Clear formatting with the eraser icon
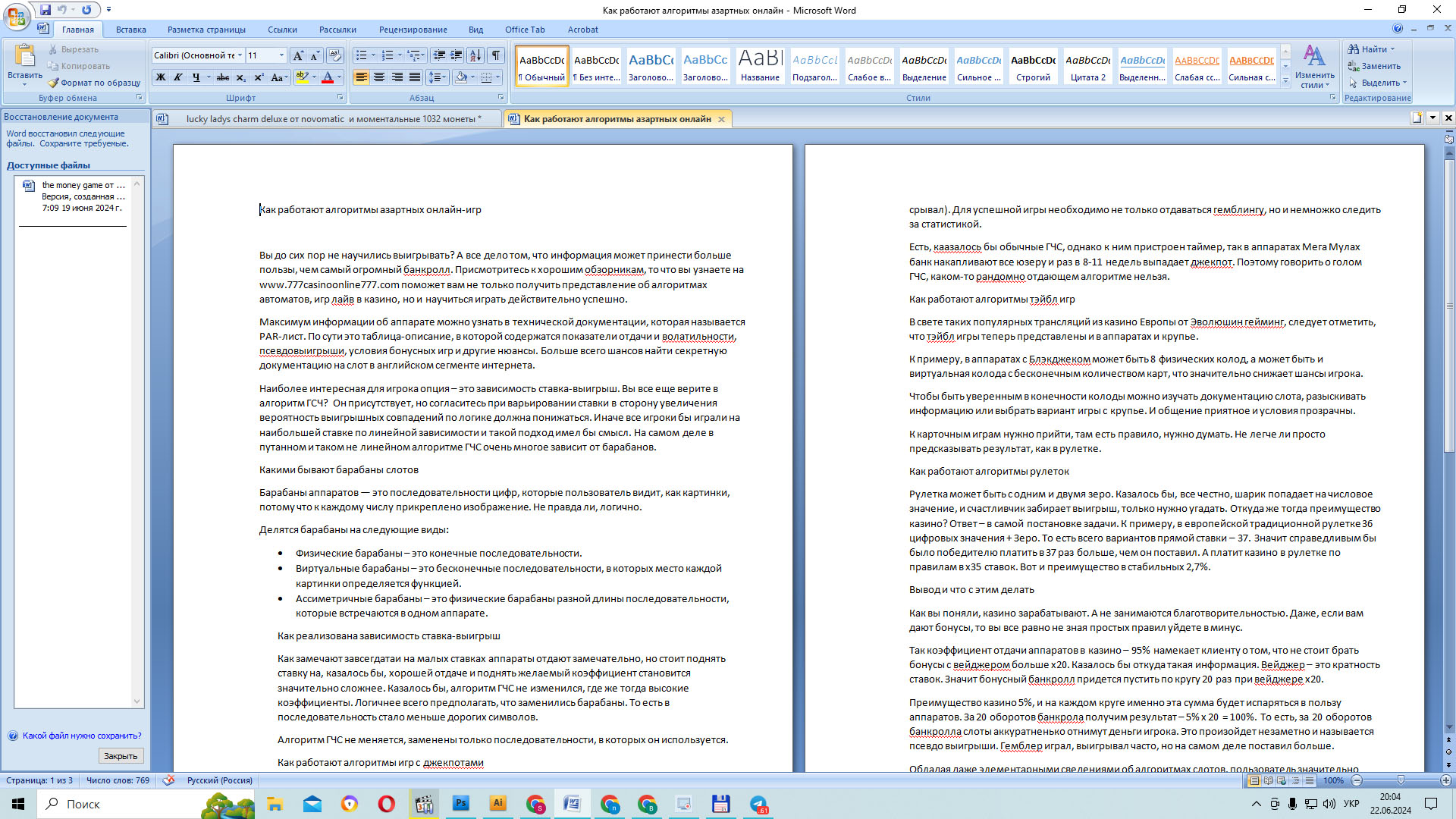Image resolution: width=1456 pixels, height=819 pixels. pos(334,55)
